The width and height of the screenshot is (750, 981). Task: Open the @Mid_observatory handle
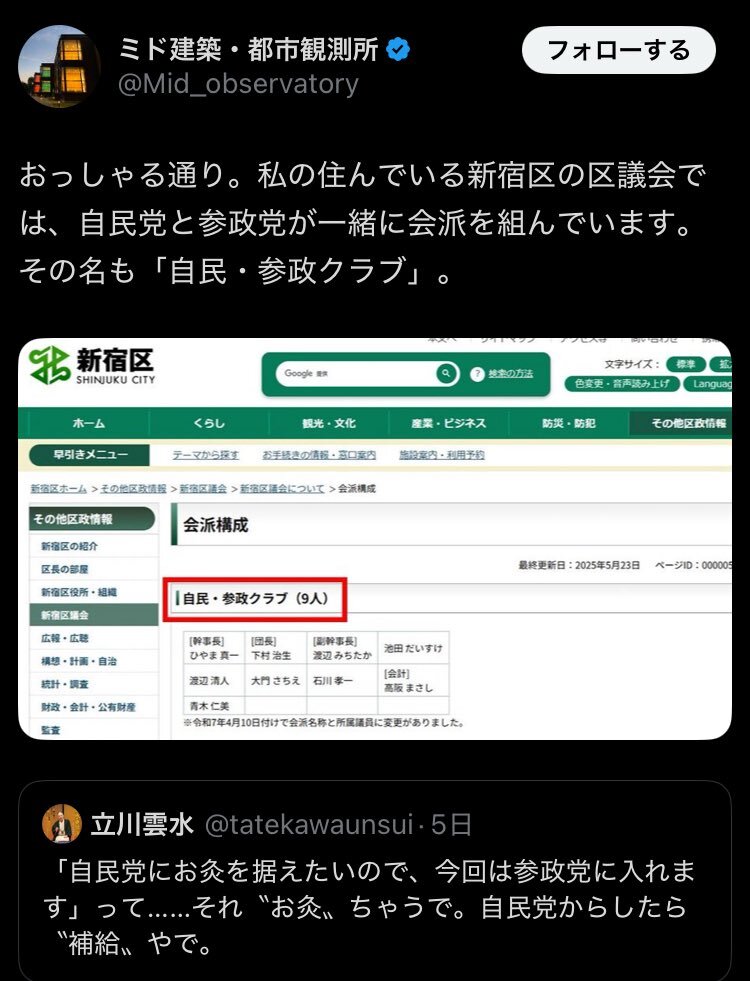pos(238,84)
